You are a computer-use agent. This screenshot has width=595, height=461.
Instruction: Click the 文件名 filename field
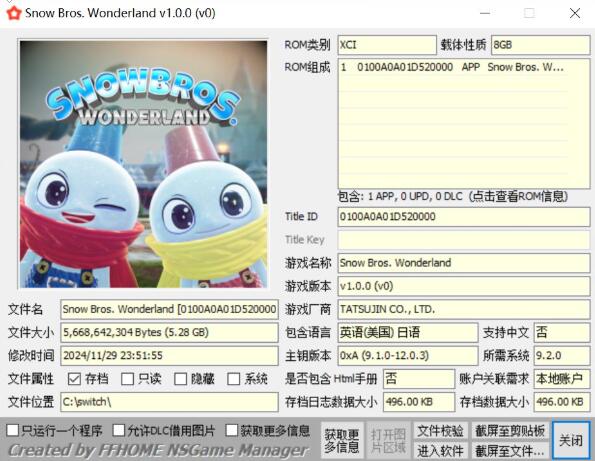tap(169, 309)
